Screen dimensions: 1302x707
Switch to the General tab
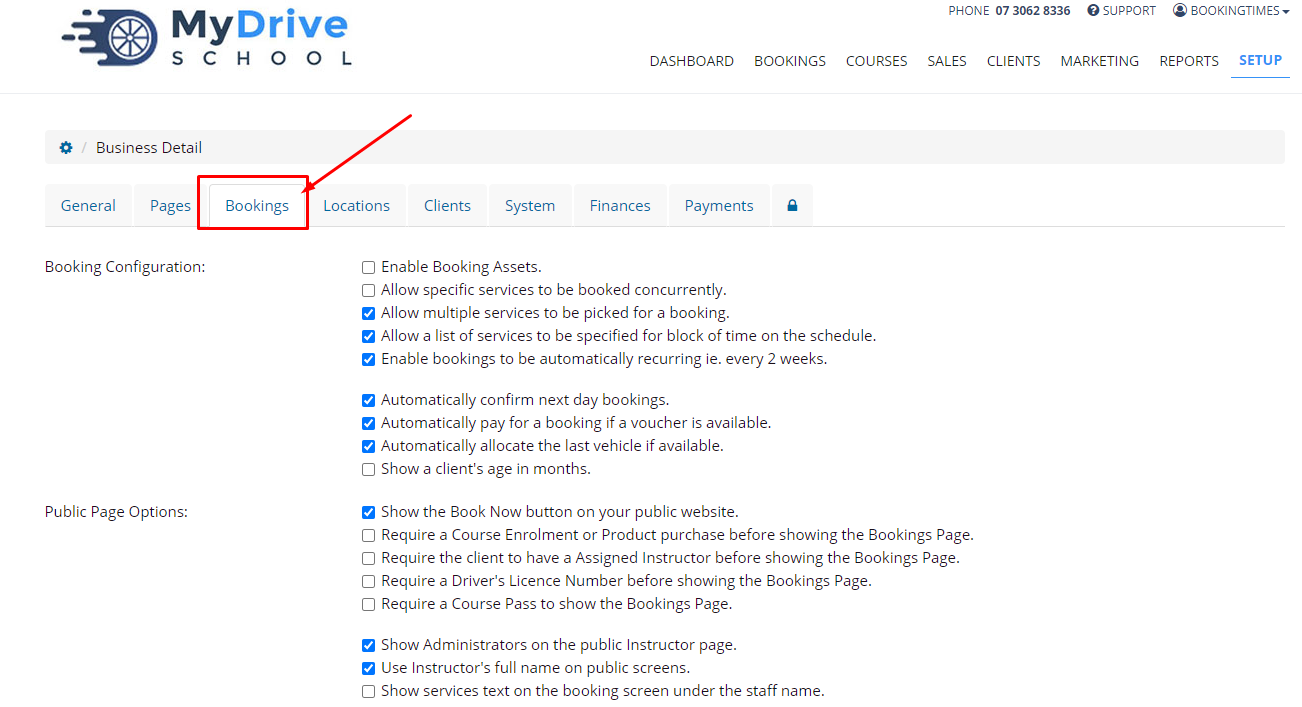click(x=88, y=205)
